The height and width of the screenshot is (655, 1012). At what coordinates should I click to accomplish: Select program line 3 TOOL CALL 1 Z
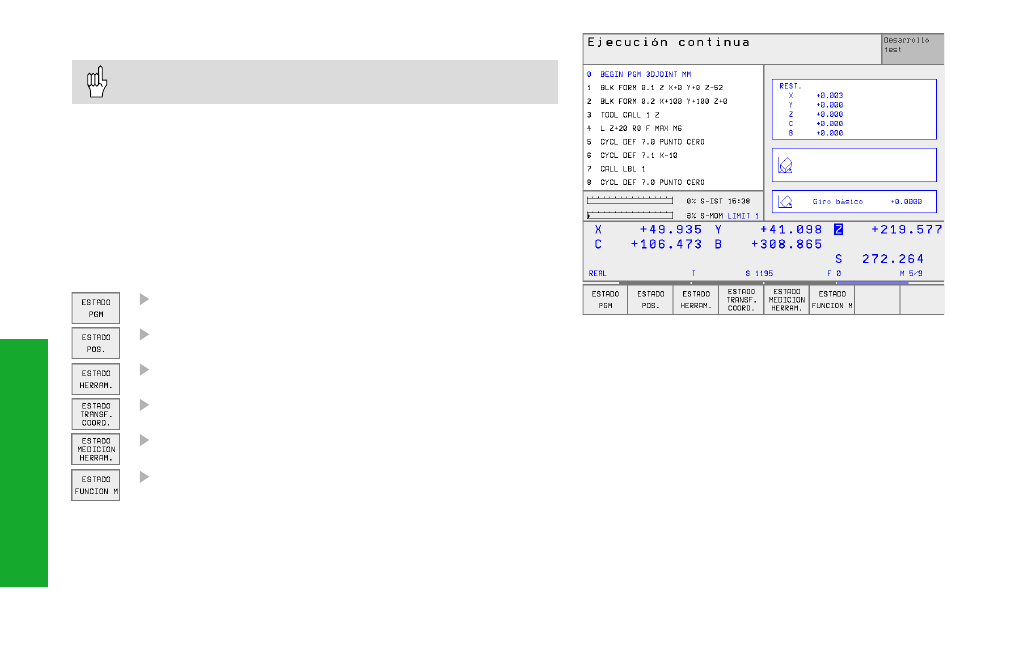click(x=623, y=115)
